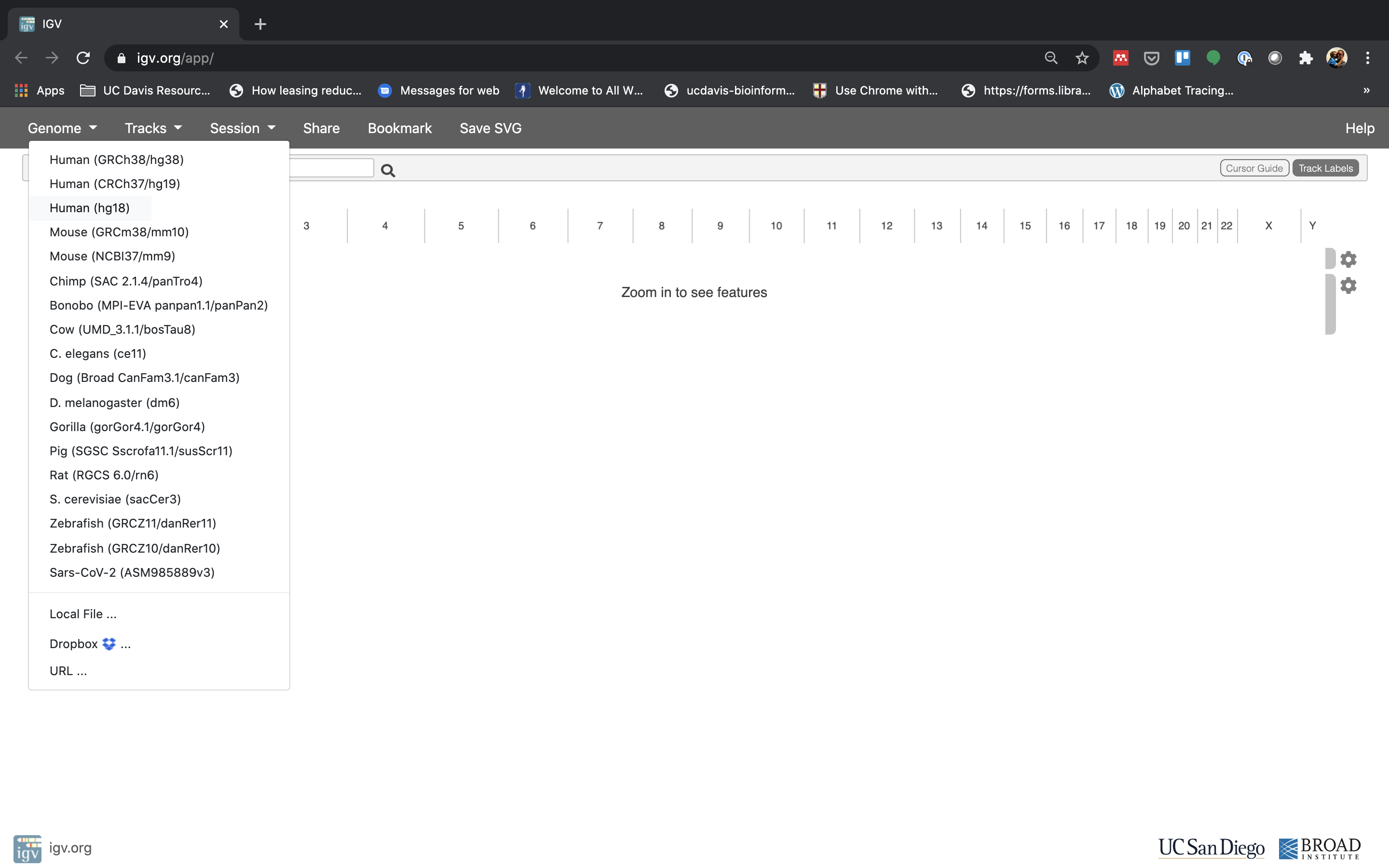Toggle the Track Labels button
Screen dimensions: 1389x868
click(1325, 168)
